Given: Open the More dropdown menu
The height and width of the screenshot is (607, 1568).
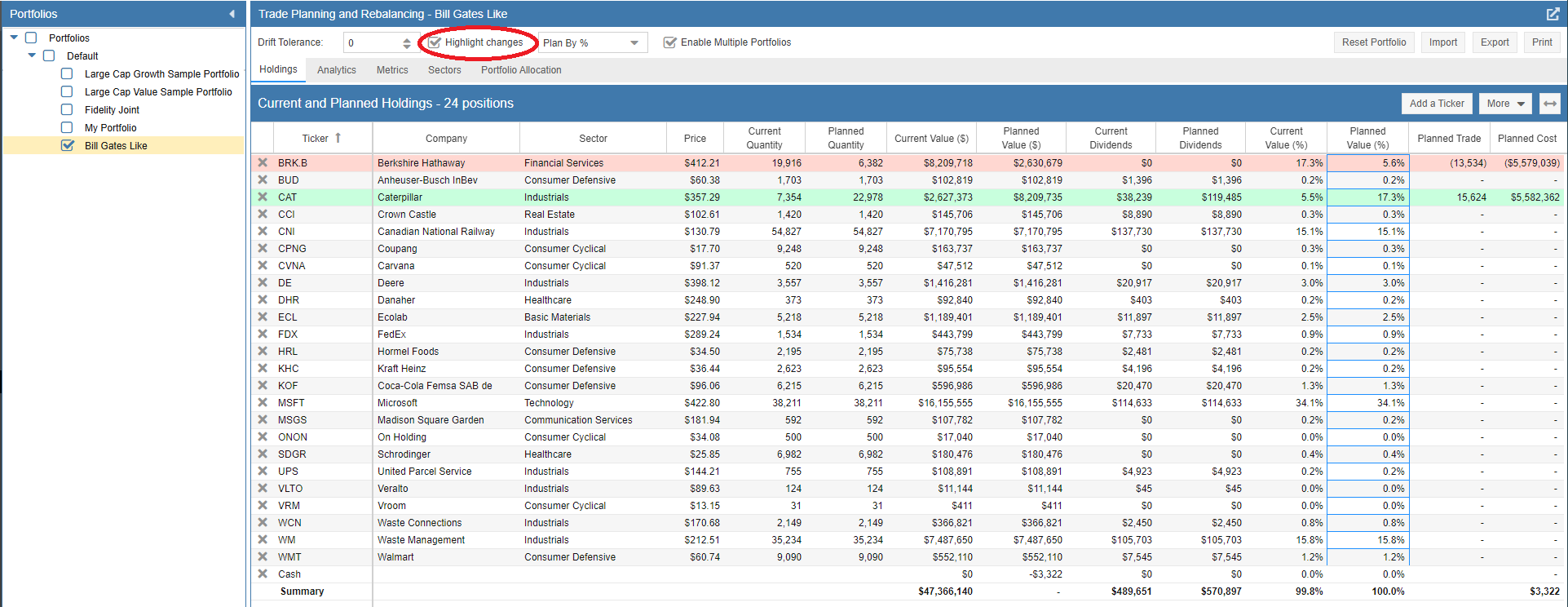Looking at the screenshot, I should point(1505,104).
